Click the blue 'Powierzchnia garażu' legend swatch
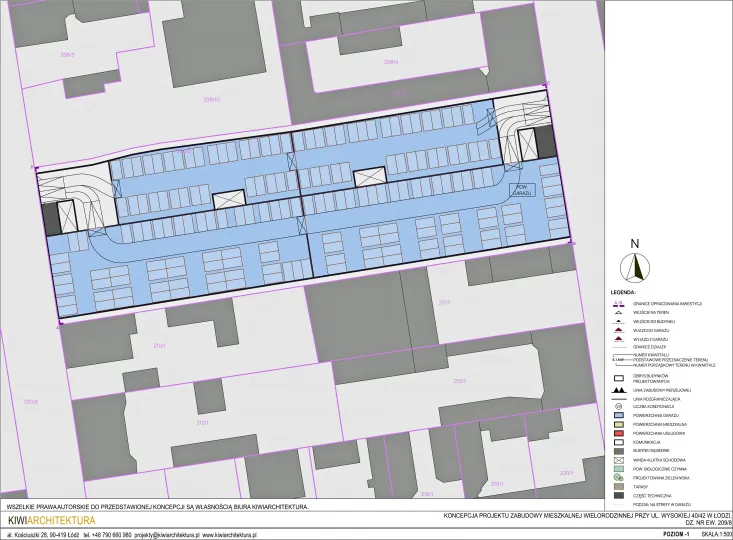 coord(618,415)
